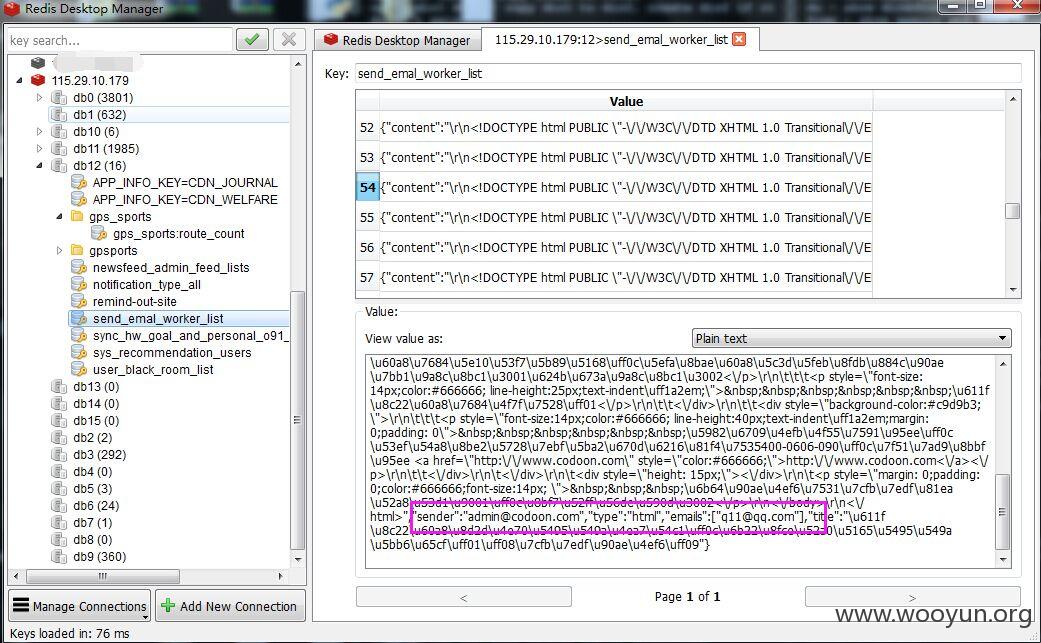Viewport: 1041px width, 643px height.
Task: Select db6 (24) in tree
Action: [x=96, y=506]
